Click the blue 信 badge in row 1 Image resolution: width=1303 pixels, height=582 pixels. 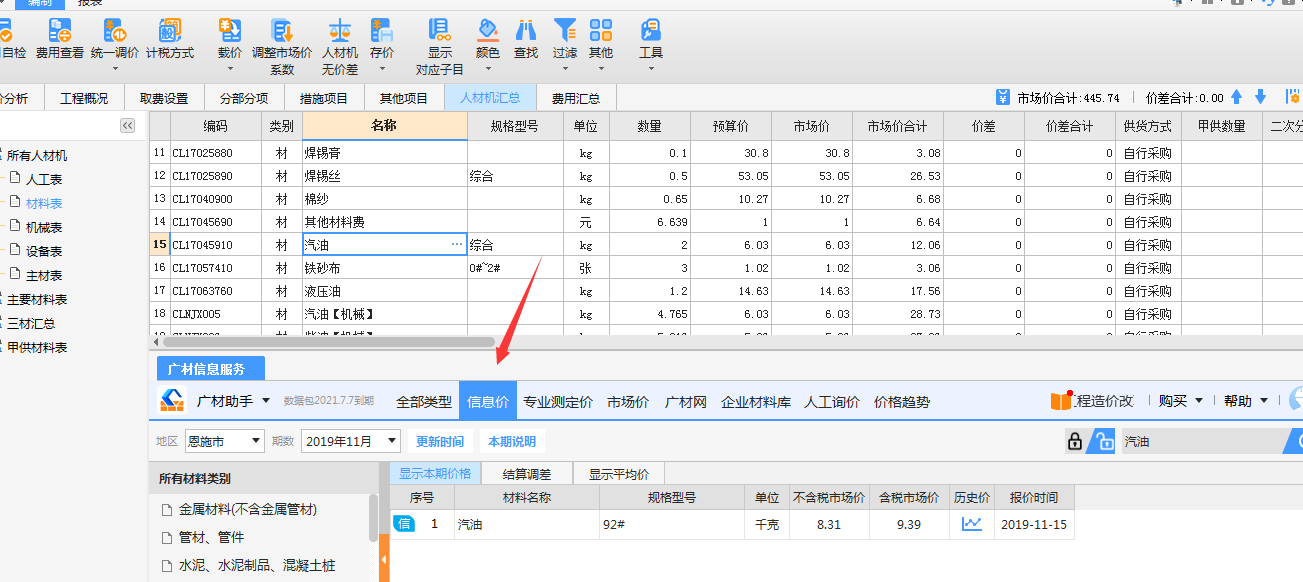click(x=404, y=523)
